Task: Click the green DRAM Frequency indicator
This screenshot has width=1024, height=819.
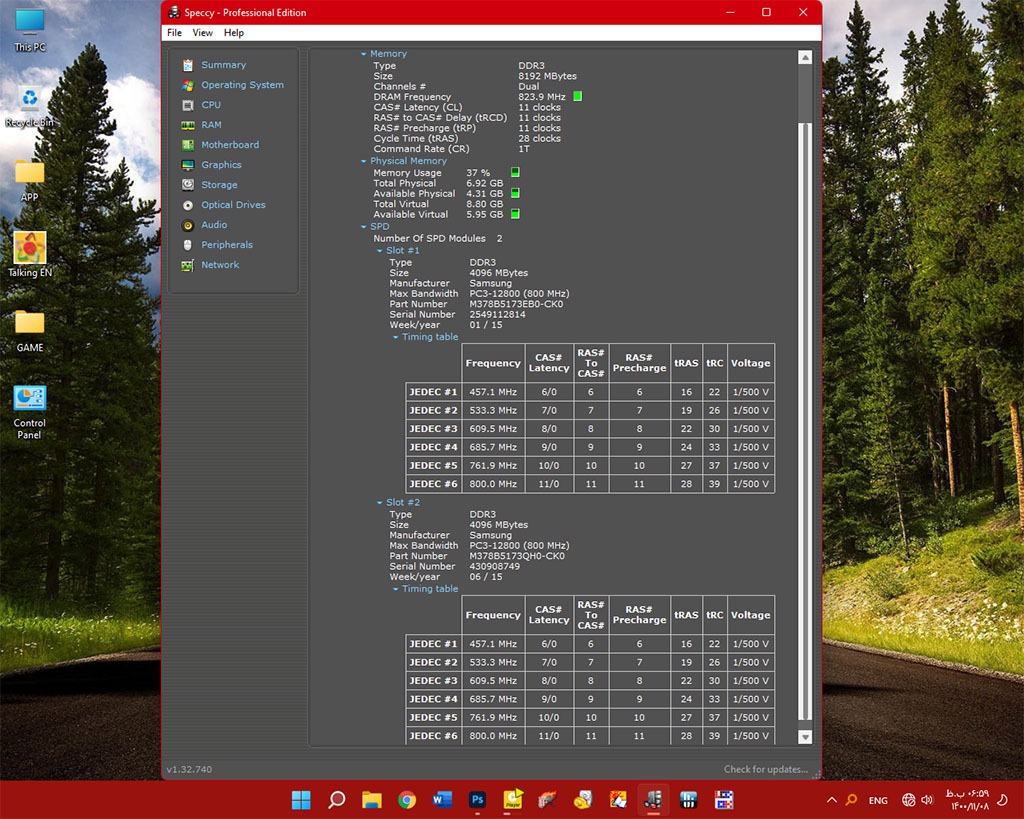Action: click(x=577, y=97)
